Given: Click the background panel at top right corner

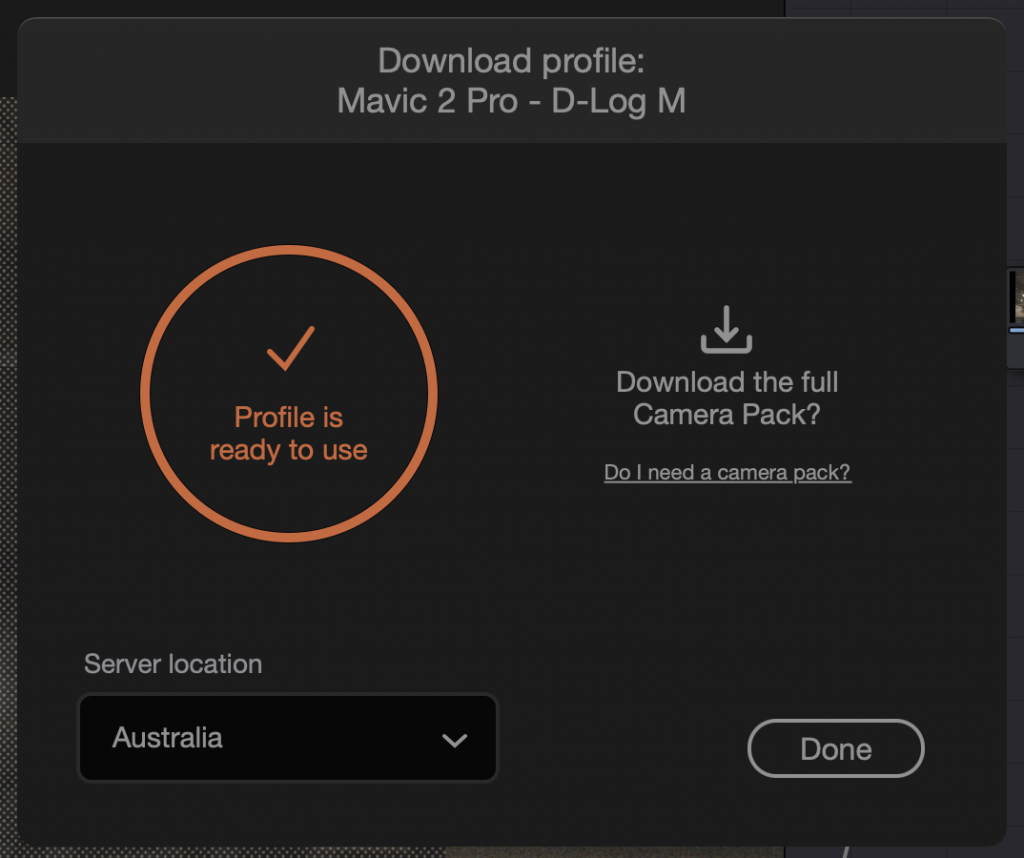Looking at the screenshot, I should pos(904,8).
